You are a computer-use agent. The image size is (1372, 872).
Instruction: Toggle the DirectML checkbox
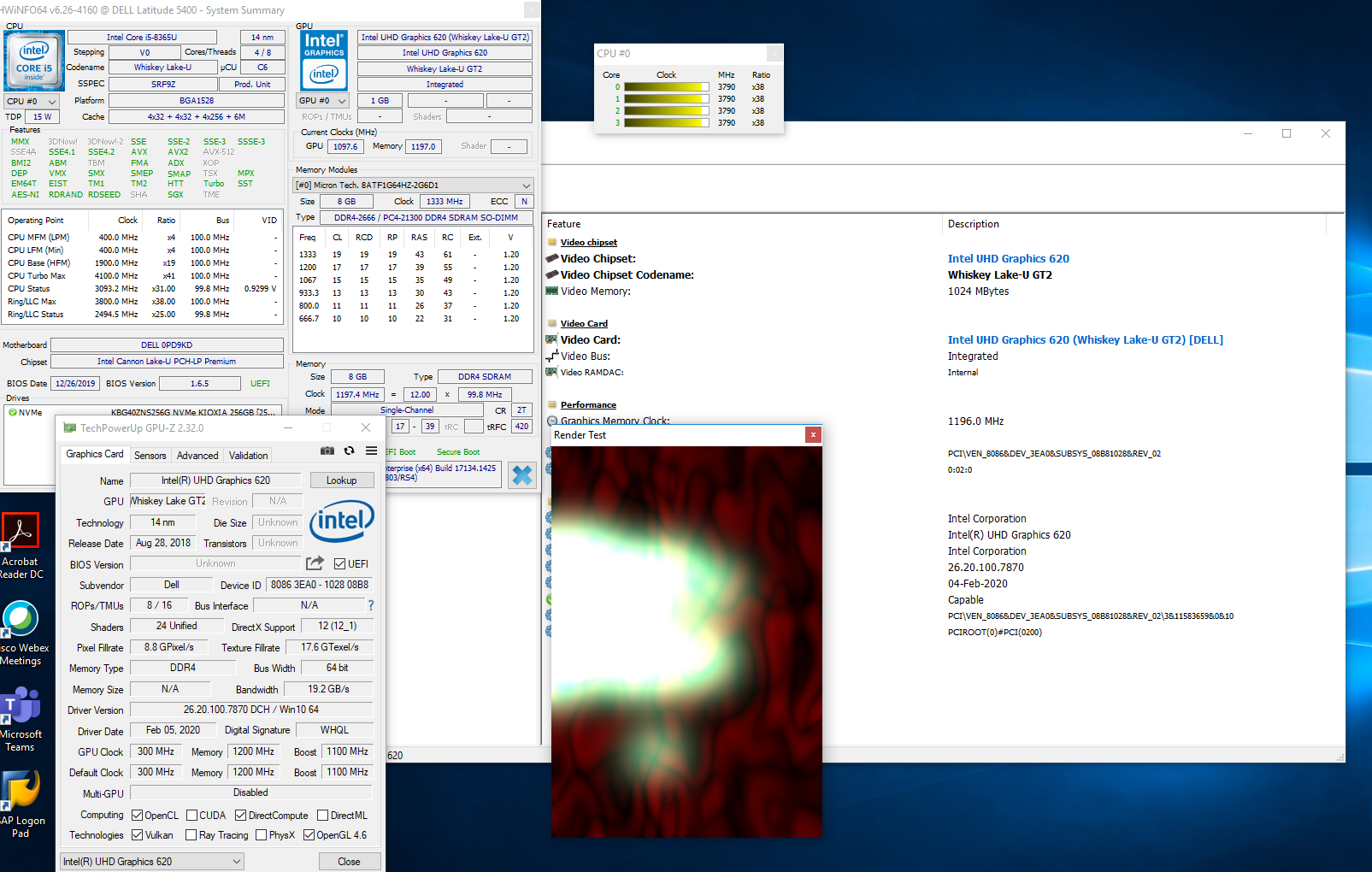click(323, 815)
